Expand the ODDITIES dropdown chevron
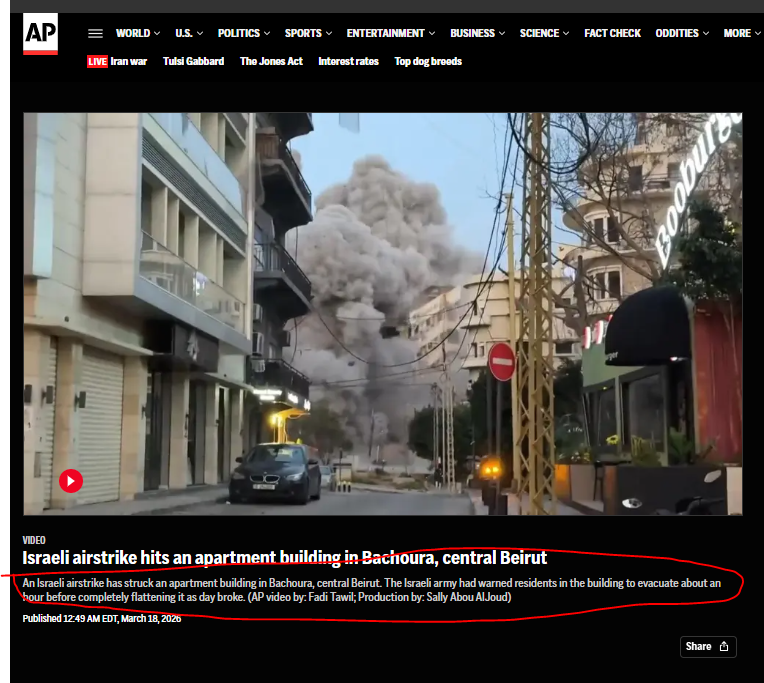This screenshot has width=764, height=683. coord(706,34)
